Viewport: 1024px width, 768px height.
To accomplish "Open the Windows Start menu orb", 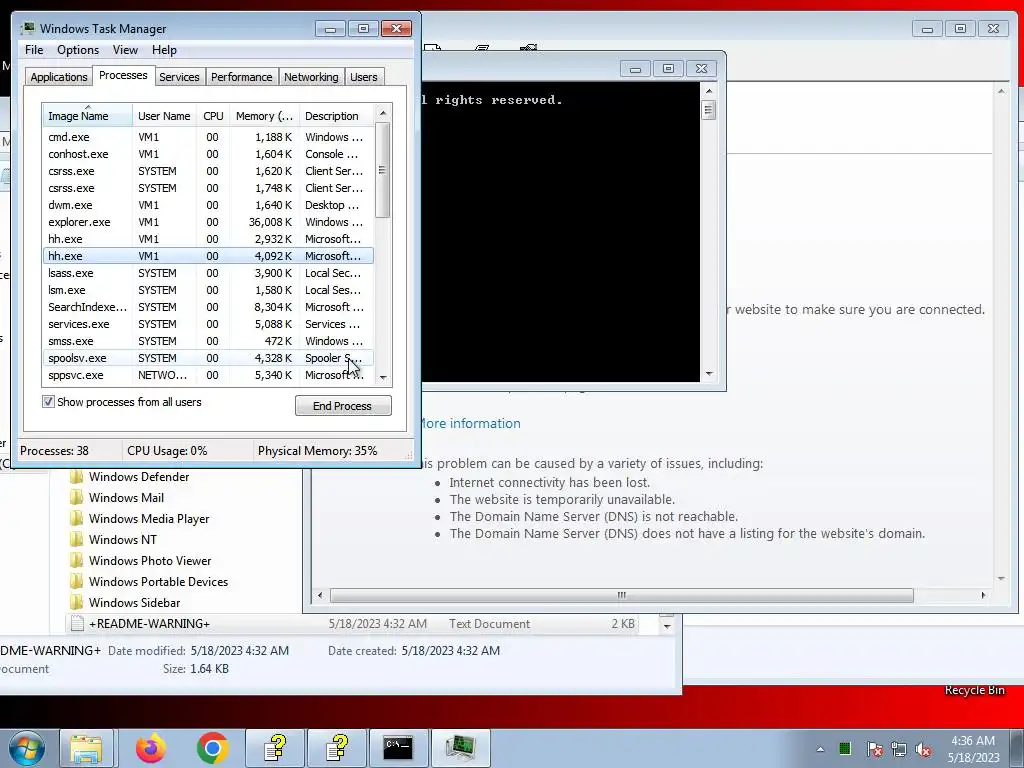I will [x=27, y=748].
